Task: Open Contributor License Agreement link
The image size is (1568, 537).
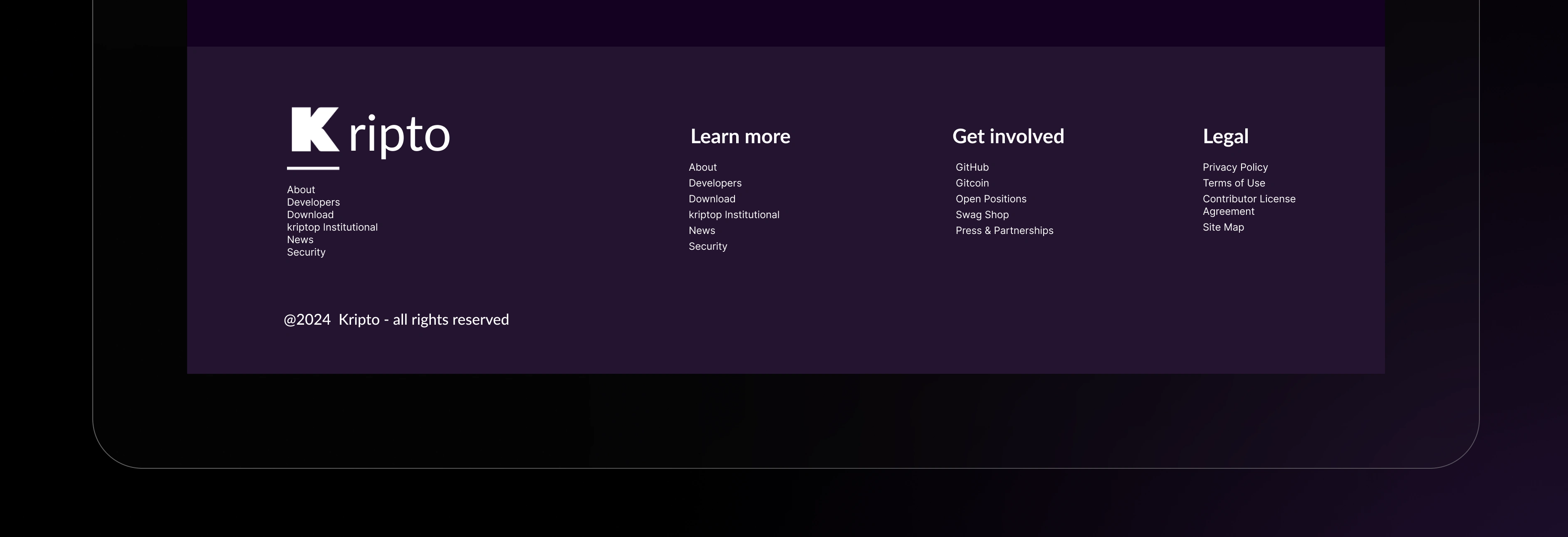Action: click(1249, 205)
